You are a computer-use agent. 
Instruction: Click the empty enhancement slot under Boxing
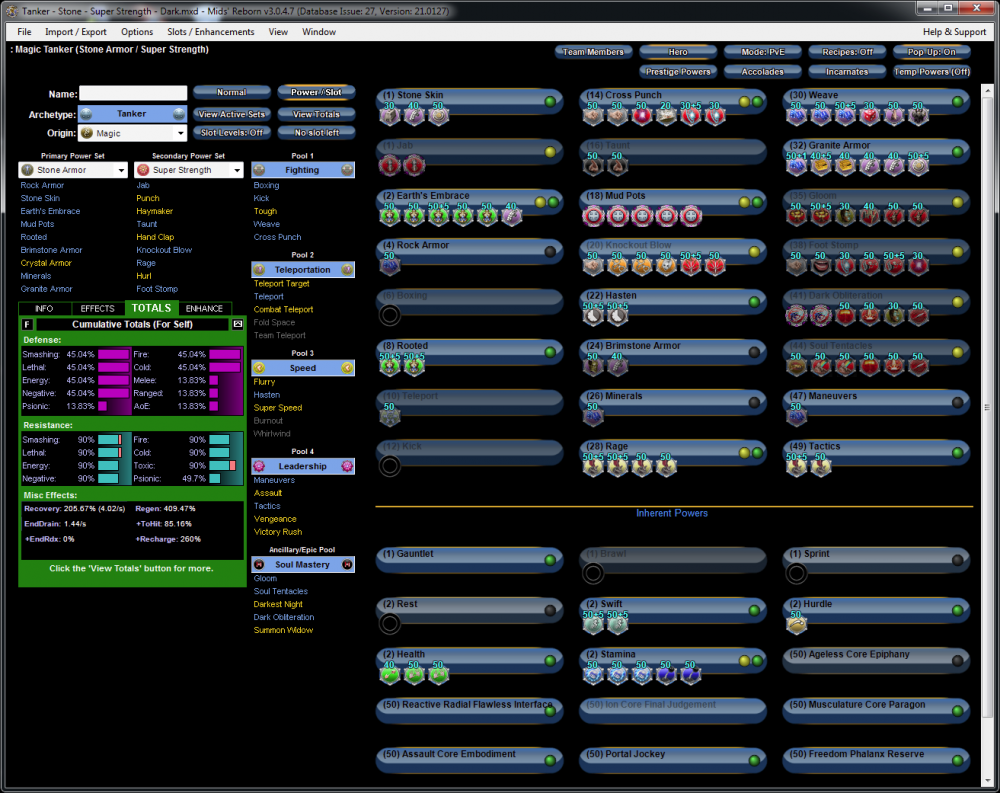(x=390, y=315)
